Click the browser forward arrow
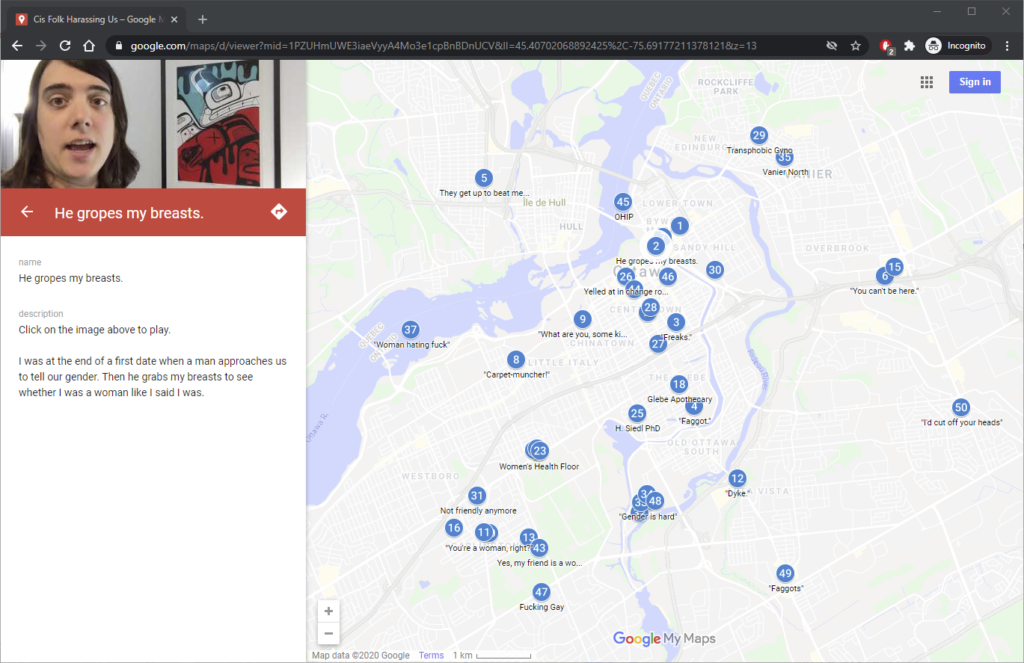 [x=40, y=46]
